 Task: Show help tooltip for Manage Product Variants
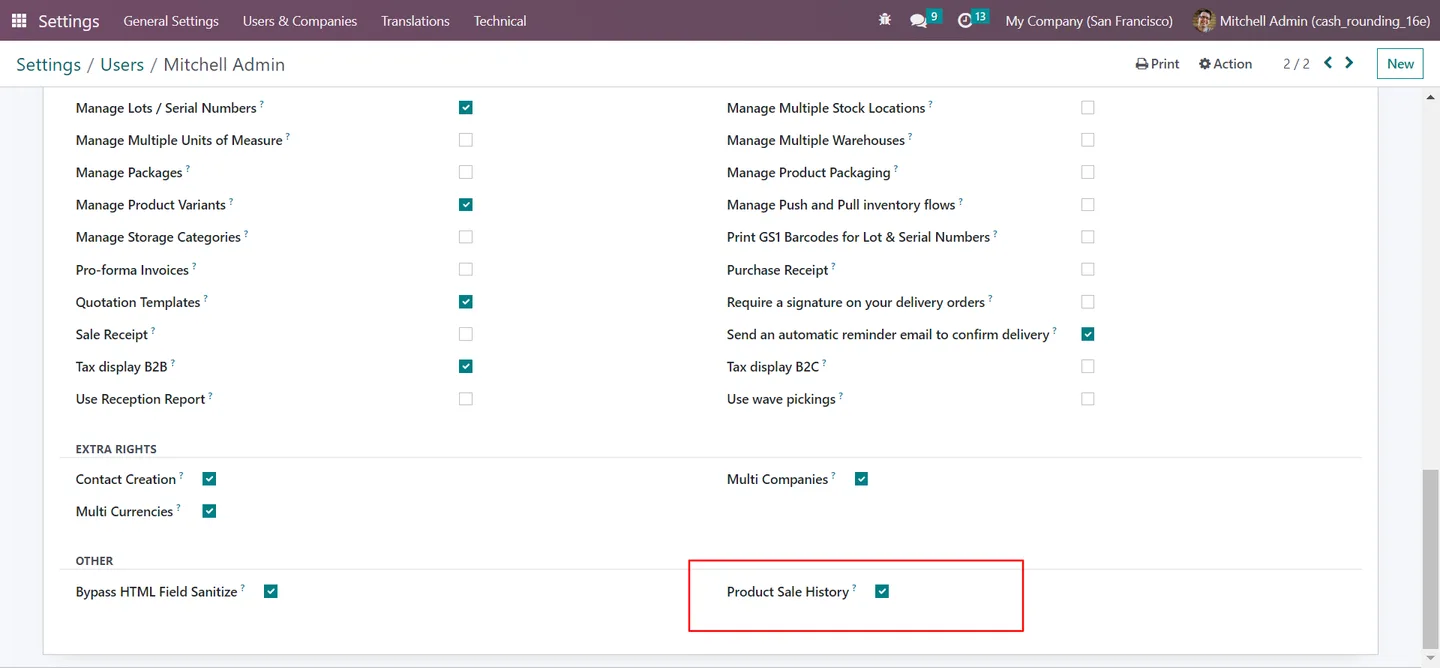point(231,201)
